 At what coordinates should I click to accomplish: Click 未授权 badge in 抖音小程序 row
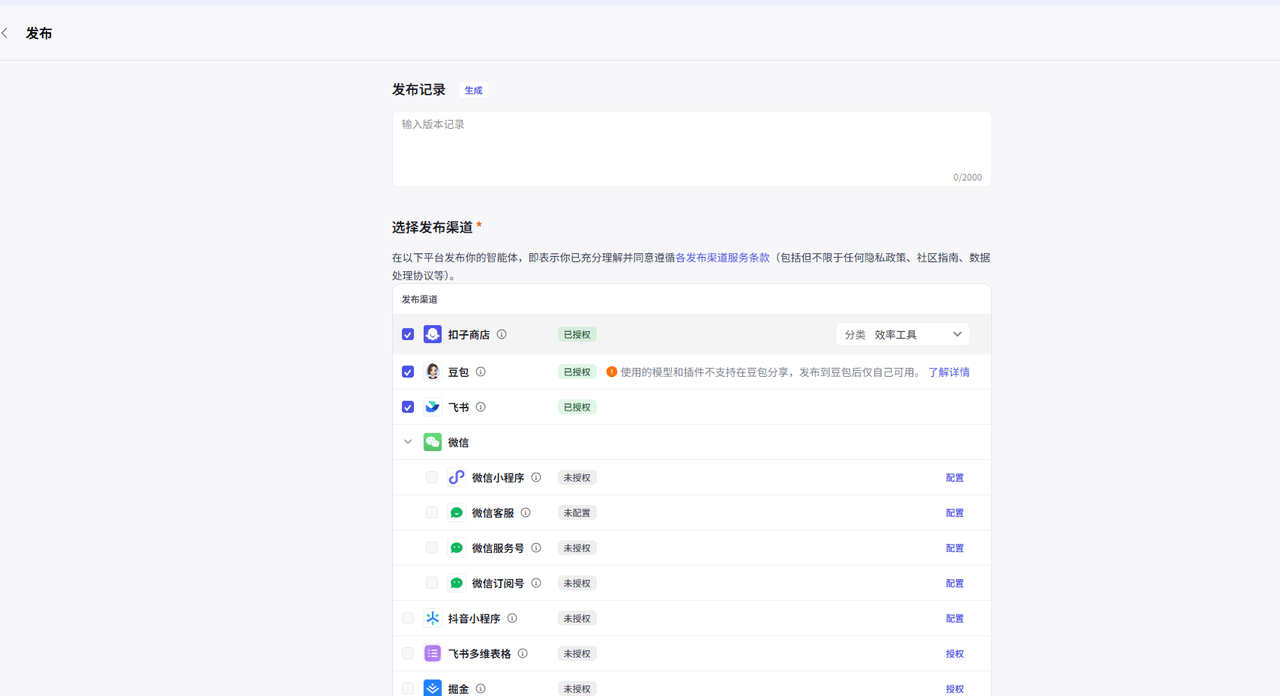[x=577, y=618]
